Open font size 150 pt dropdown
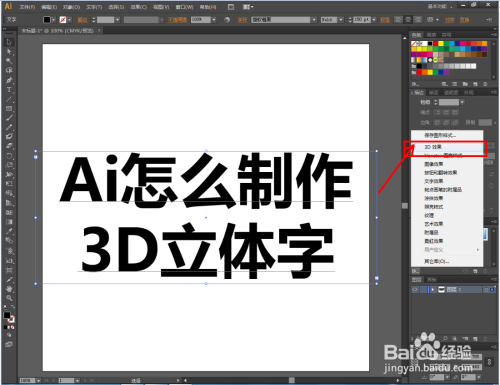The height and width of the screenshot is (385, 500). [374, 20]
